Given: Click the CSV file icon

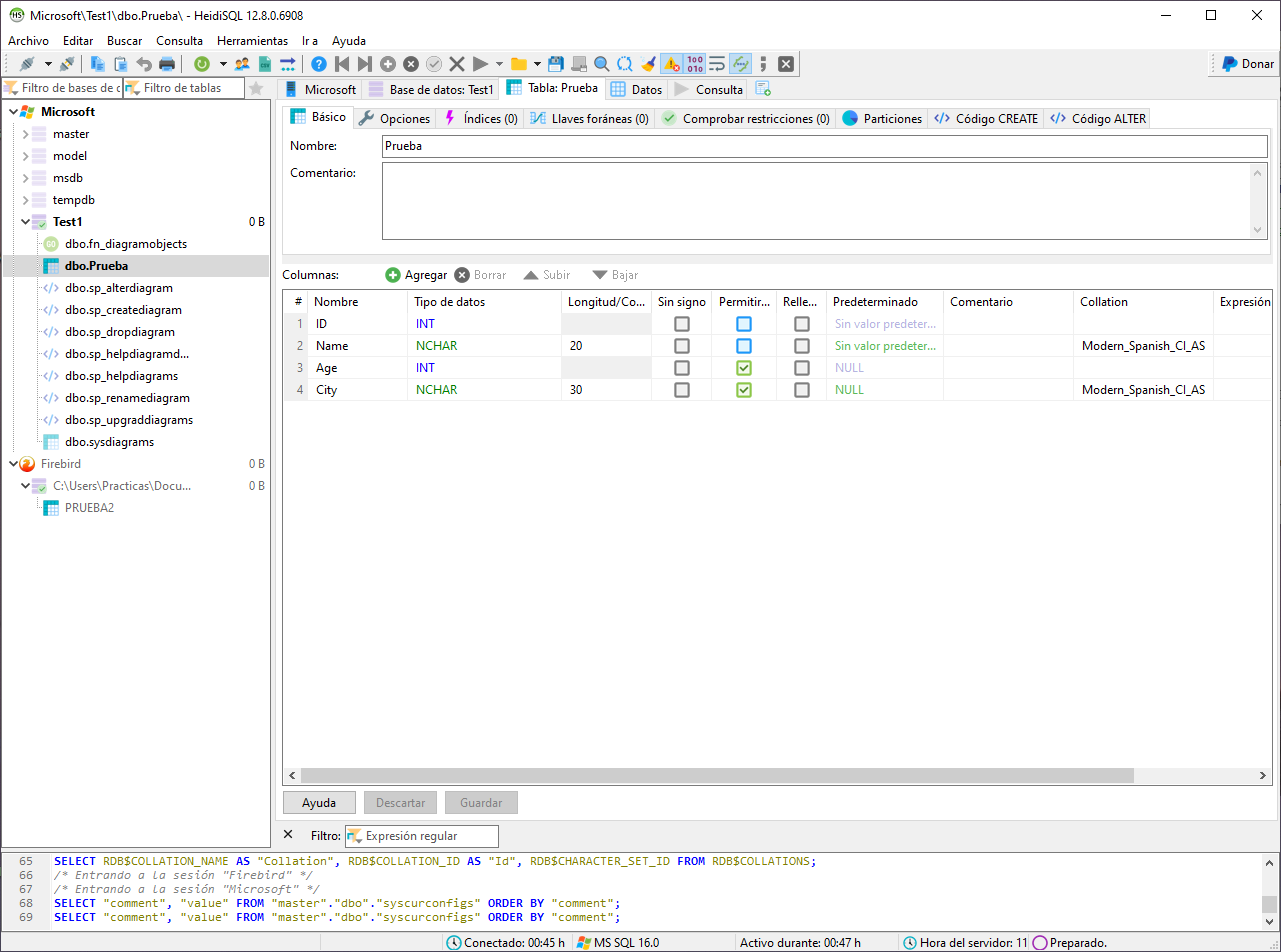Looking at the screenshot, I should (265, 64).
